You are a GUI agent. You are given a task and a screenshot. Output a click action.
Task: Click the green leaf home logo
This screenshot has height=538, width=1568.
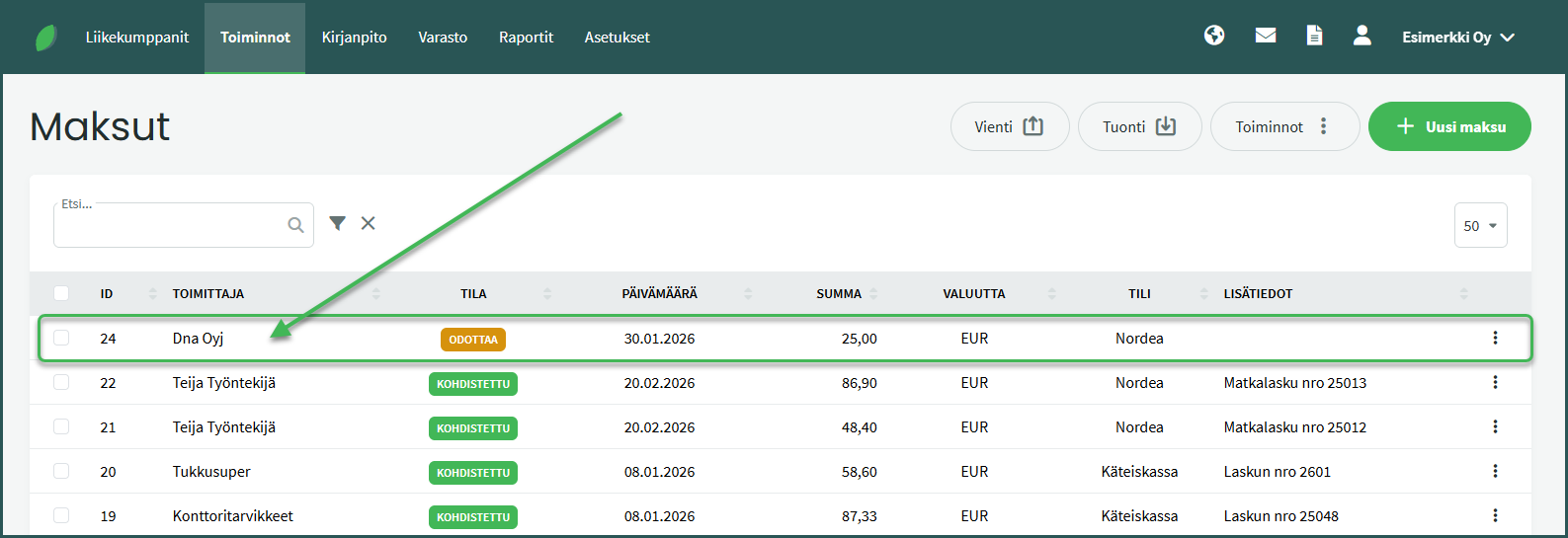click(x=45, y=38)
